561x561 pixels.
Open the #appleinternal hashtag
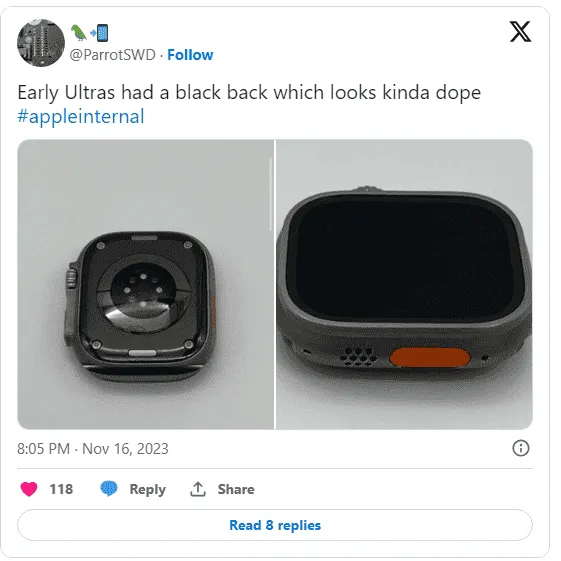click(81, 117)
